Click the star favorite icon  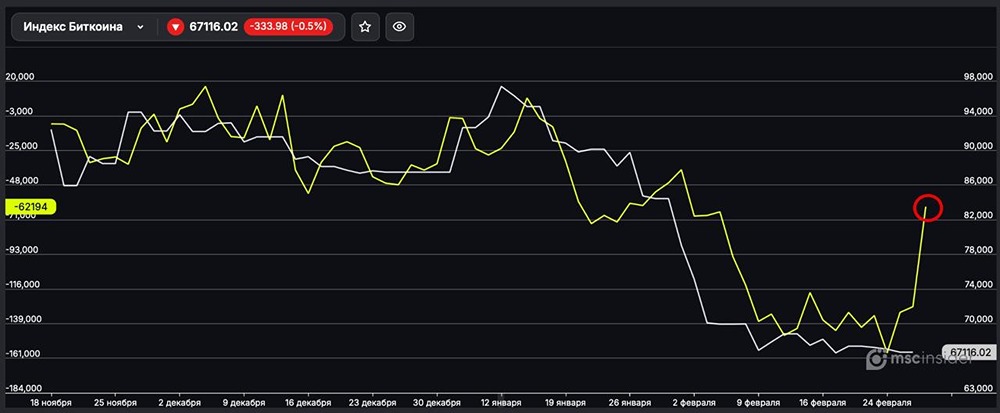[365, 27]
